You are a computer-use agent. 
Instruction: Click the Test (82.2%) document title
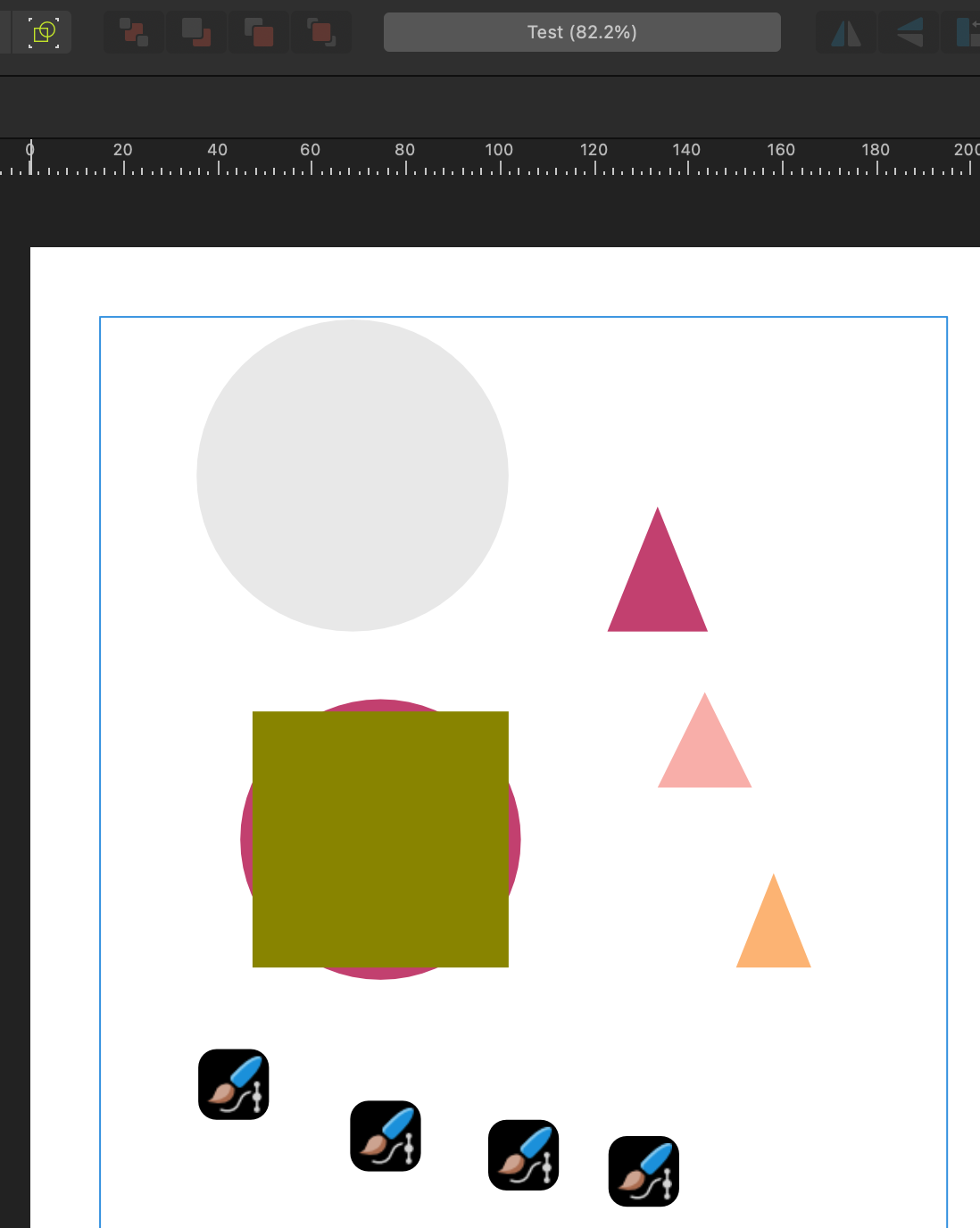point(582,32)
